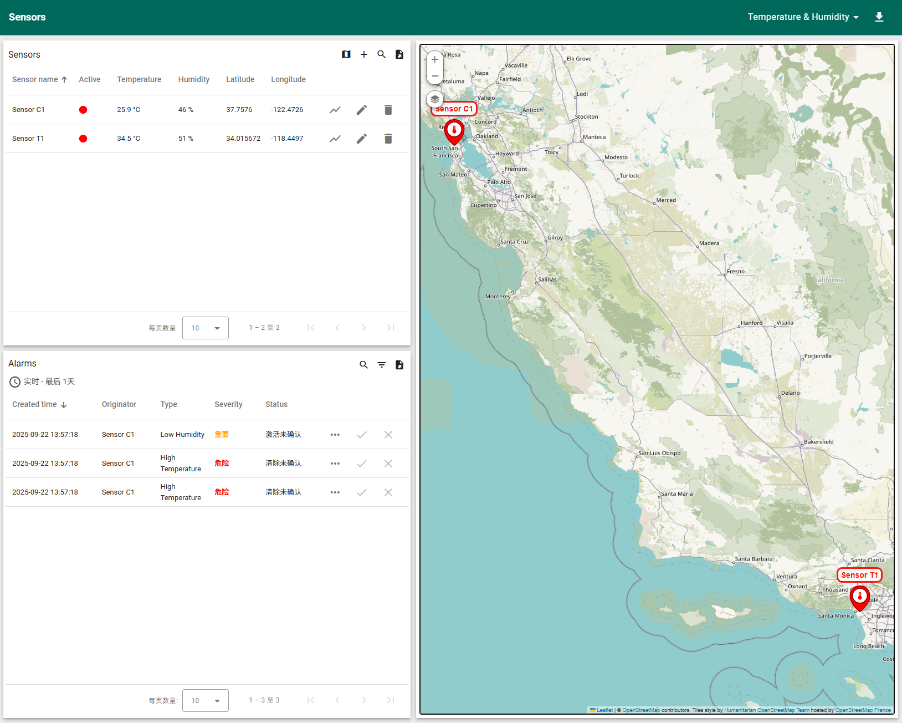Viewport: 902px width, 723px height.
Task: Edit Sensor T1 with the pencil icon
Action: coord(362,139)
